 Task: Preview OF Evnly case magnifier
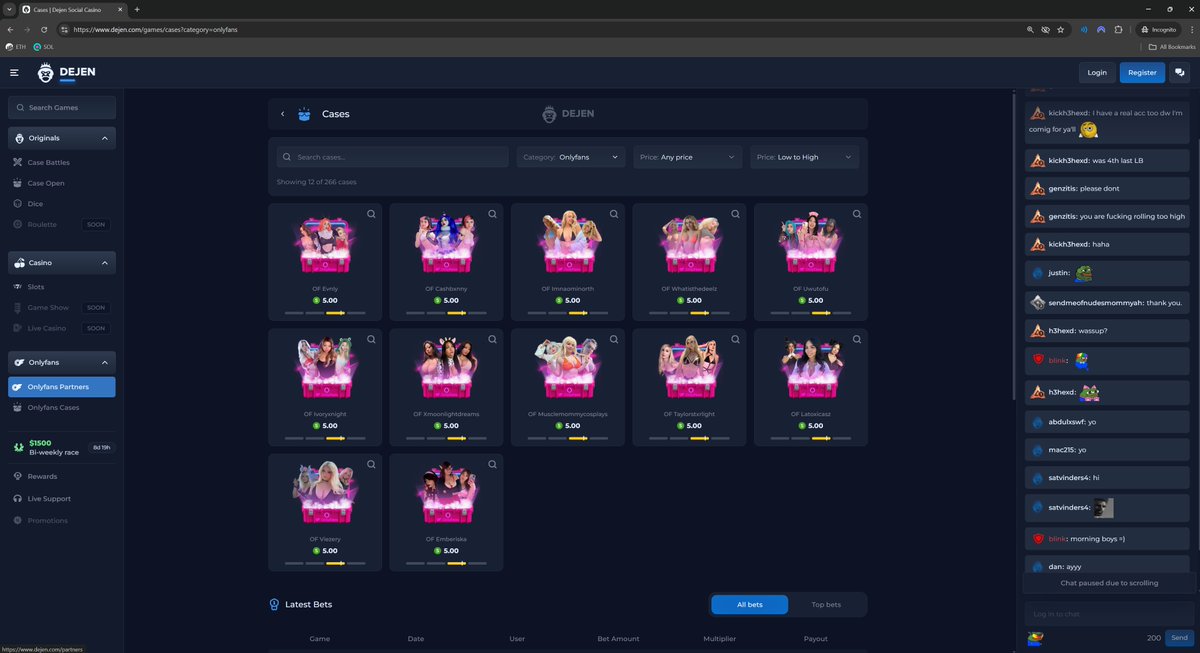pos(371,214)
